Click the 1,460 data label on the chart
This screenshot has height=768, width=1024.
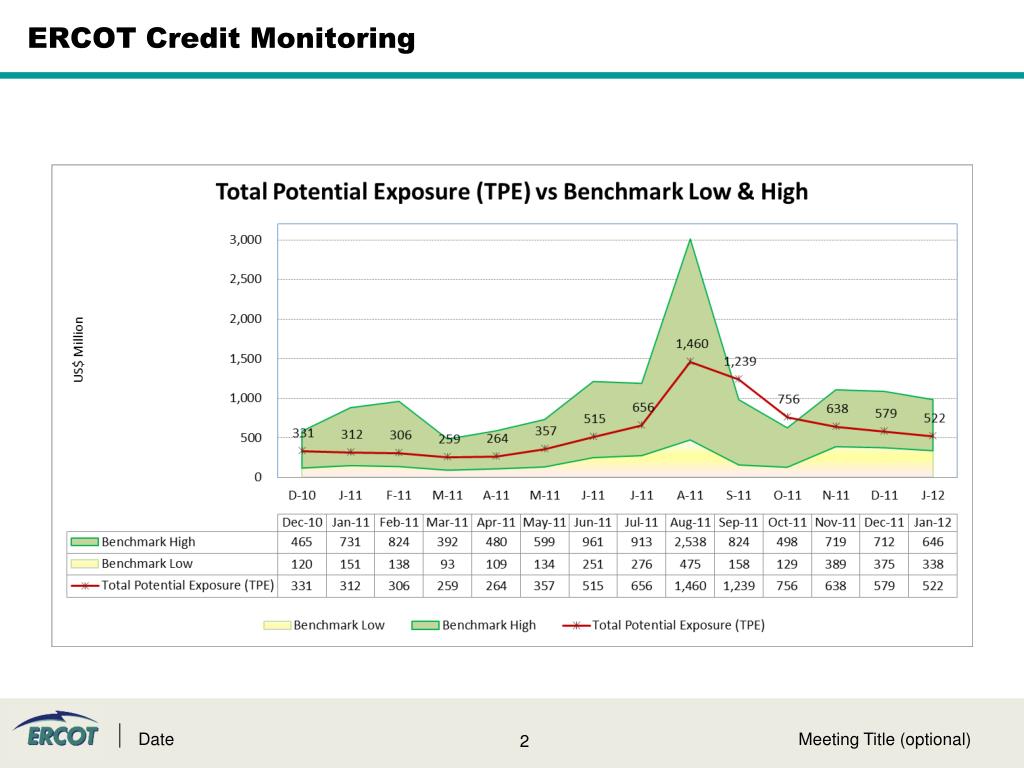pyautogui.click(x=692, y=344)
